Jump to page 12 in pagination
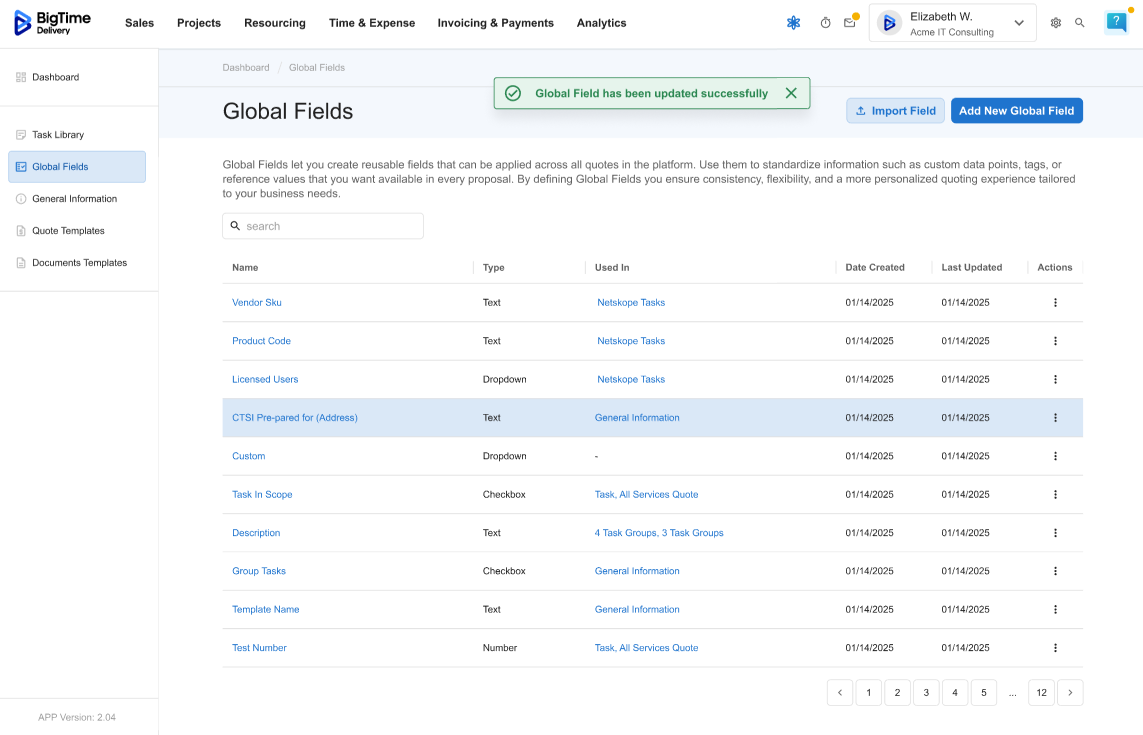Screen dimensions: 1143x735 coord(1041,693)
